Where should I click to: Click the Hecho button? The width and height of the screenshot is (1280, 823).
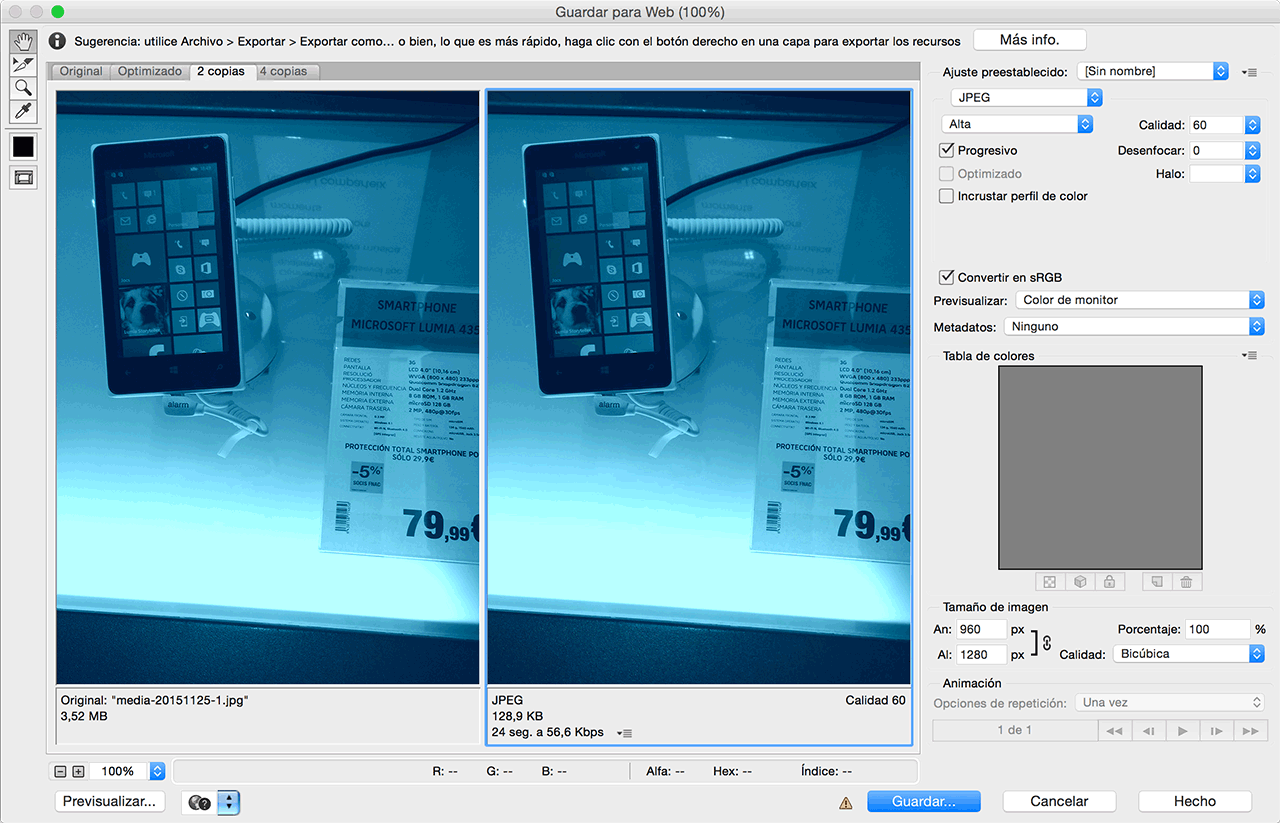tap(1195, 801)
